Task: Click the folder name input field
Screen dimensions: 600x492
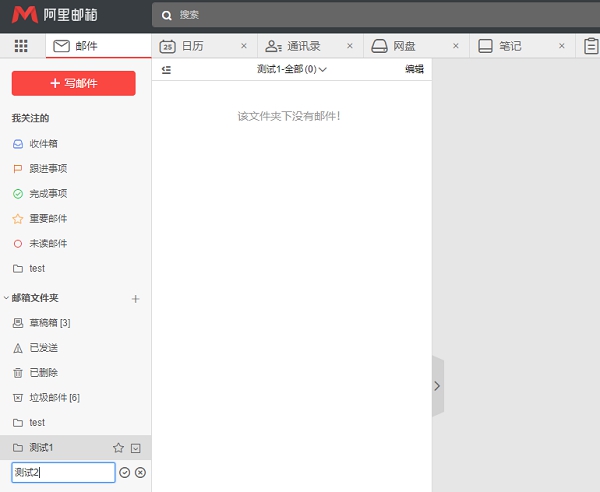Action: 63,473
